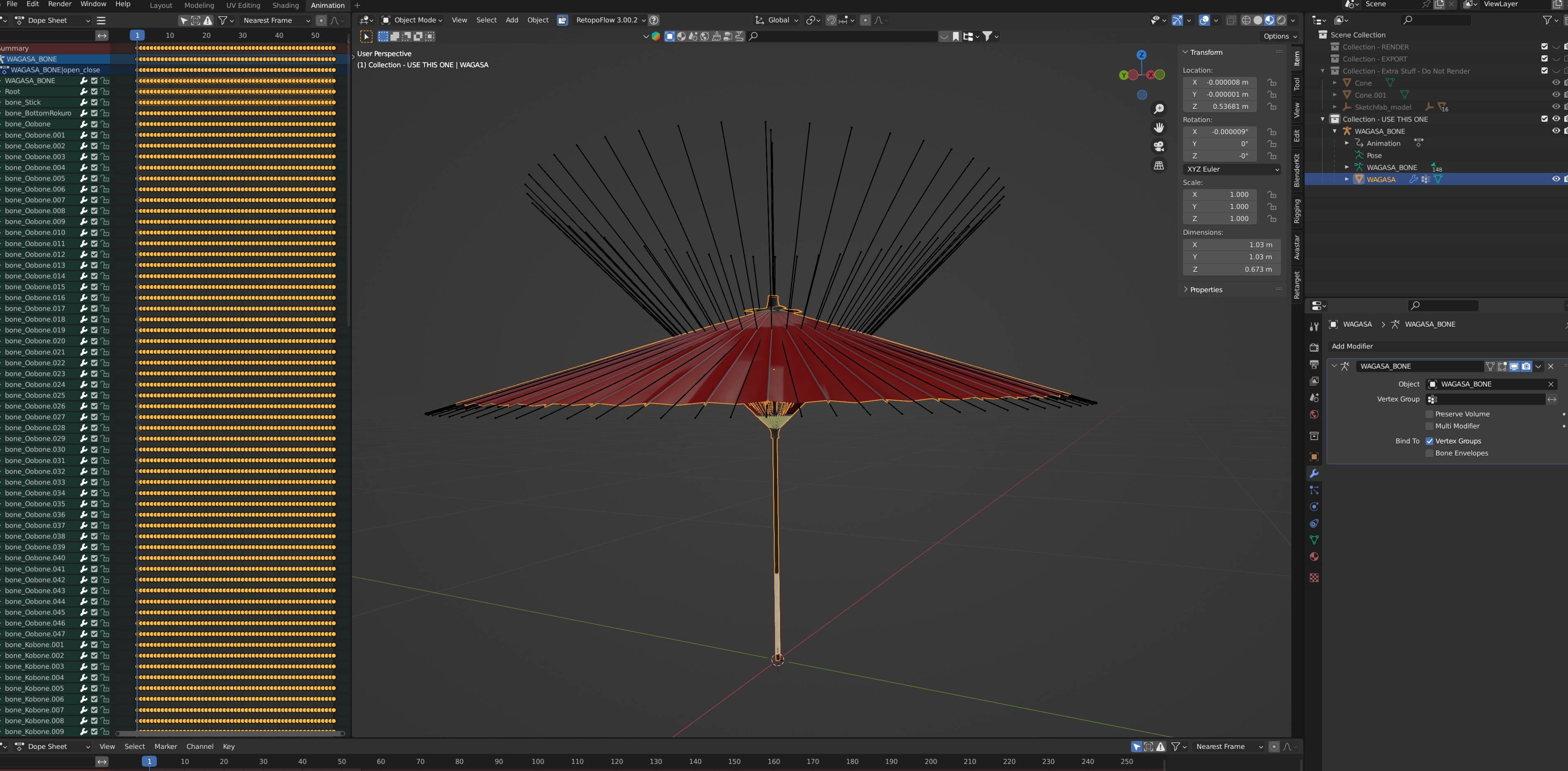Open the Modifiers wrench properties tab
Screen dimensions: 1568x771
[1313, 474]
